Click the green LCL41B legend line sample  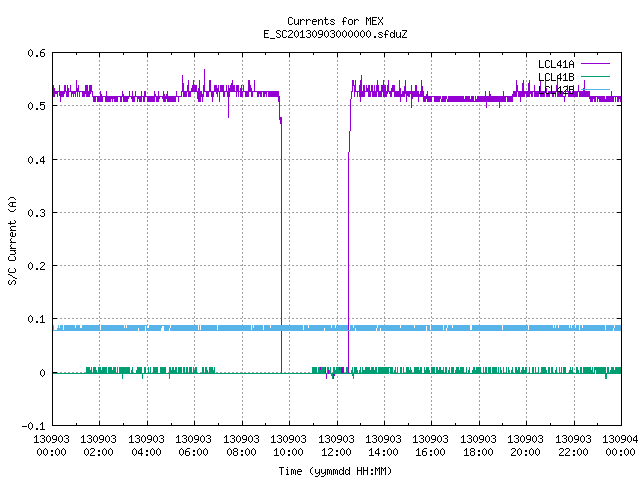point(595,76)
